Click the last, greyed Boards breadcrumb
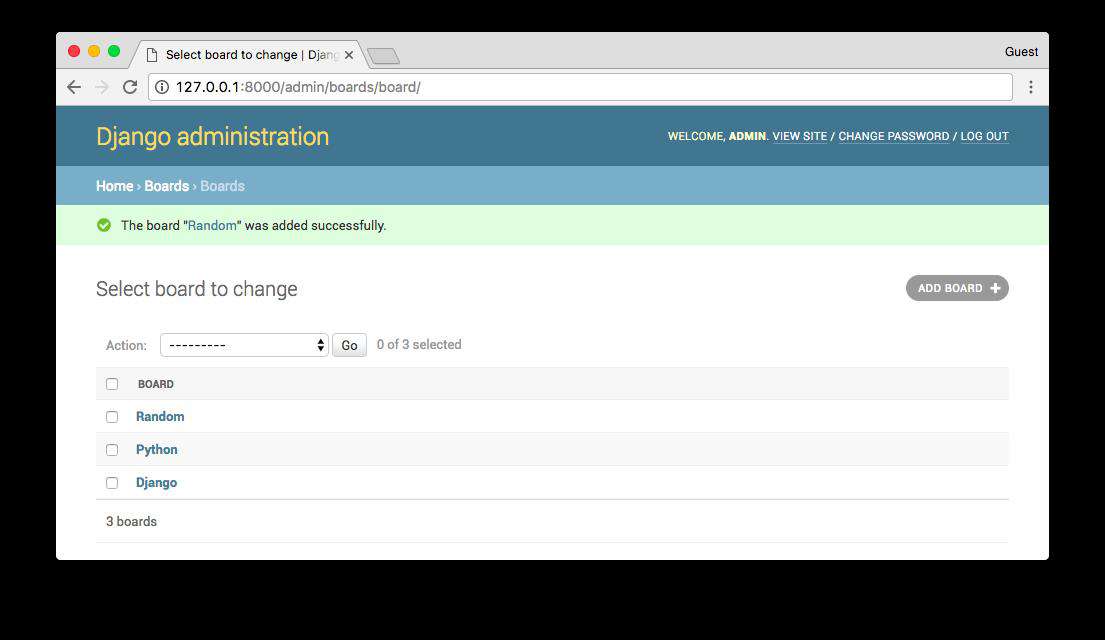This screenshot has height=640, width=1105. 222,186
